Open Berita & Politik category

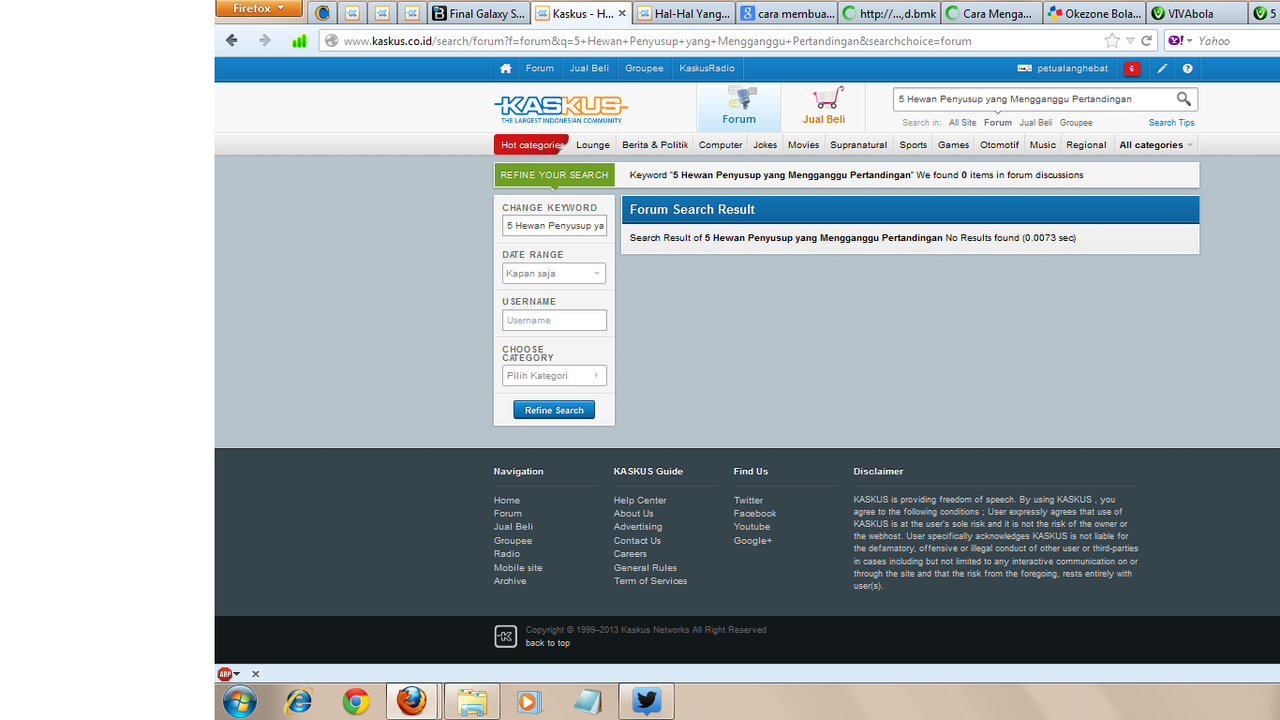pos(655,145)
